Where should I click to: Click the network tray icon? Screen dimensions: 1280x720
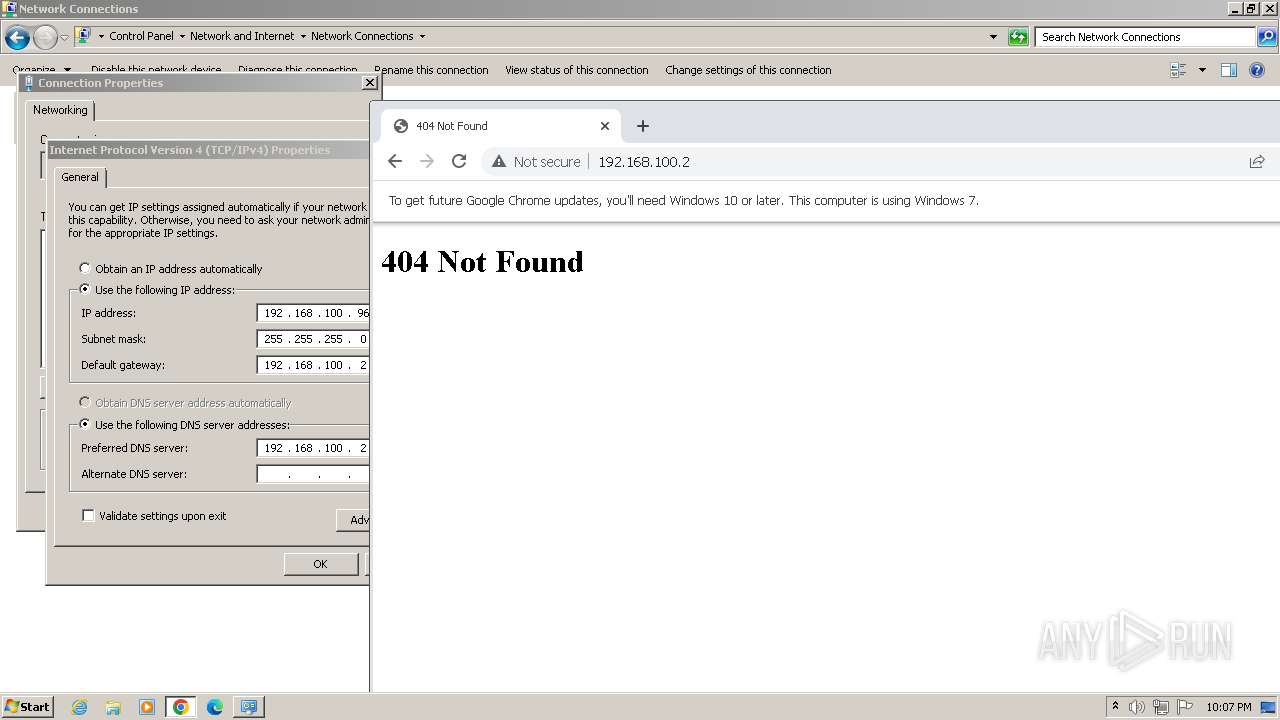pos(1161,707)
